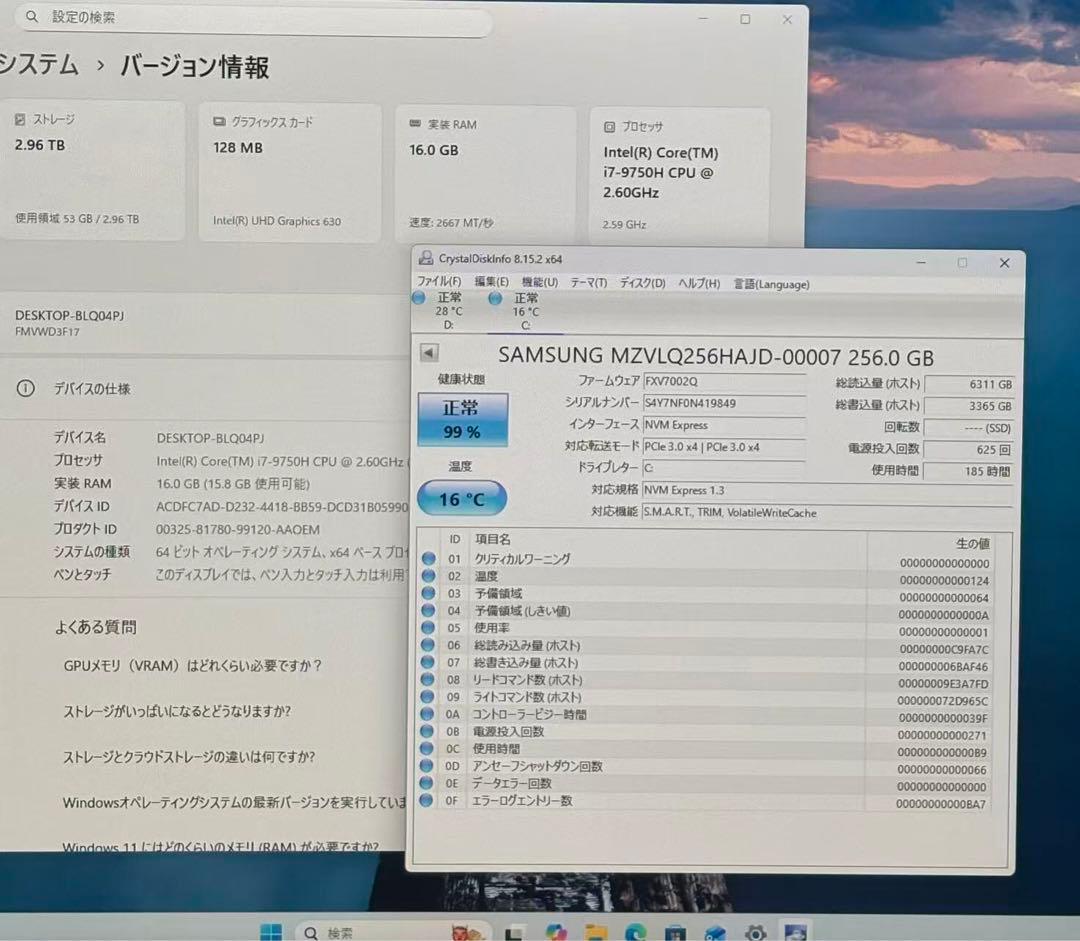Click the 16 °C temperature badge

point(461,497)
